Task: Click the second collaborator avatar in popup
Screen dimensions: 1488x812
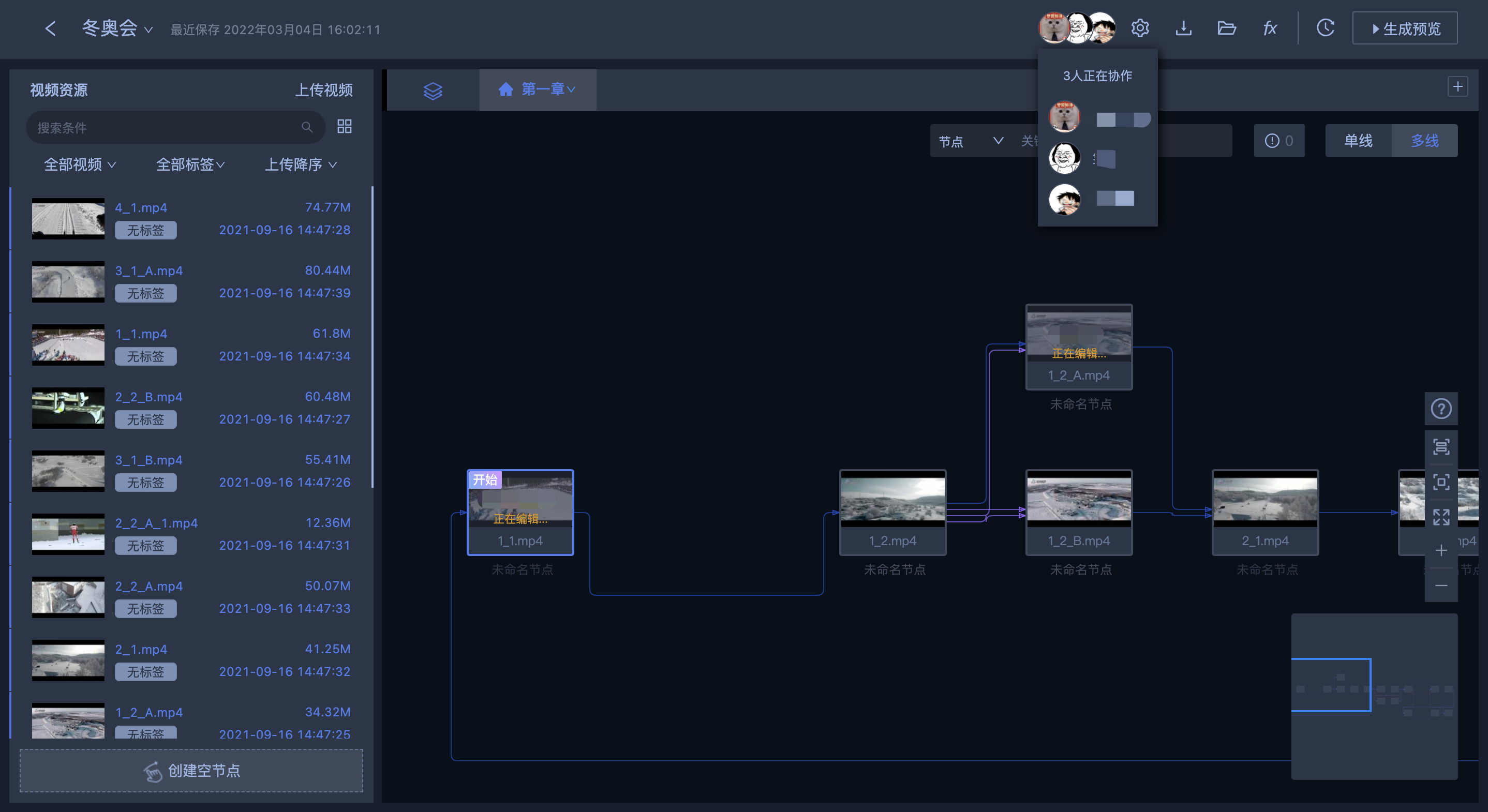Action: (x=1064, y=158)
